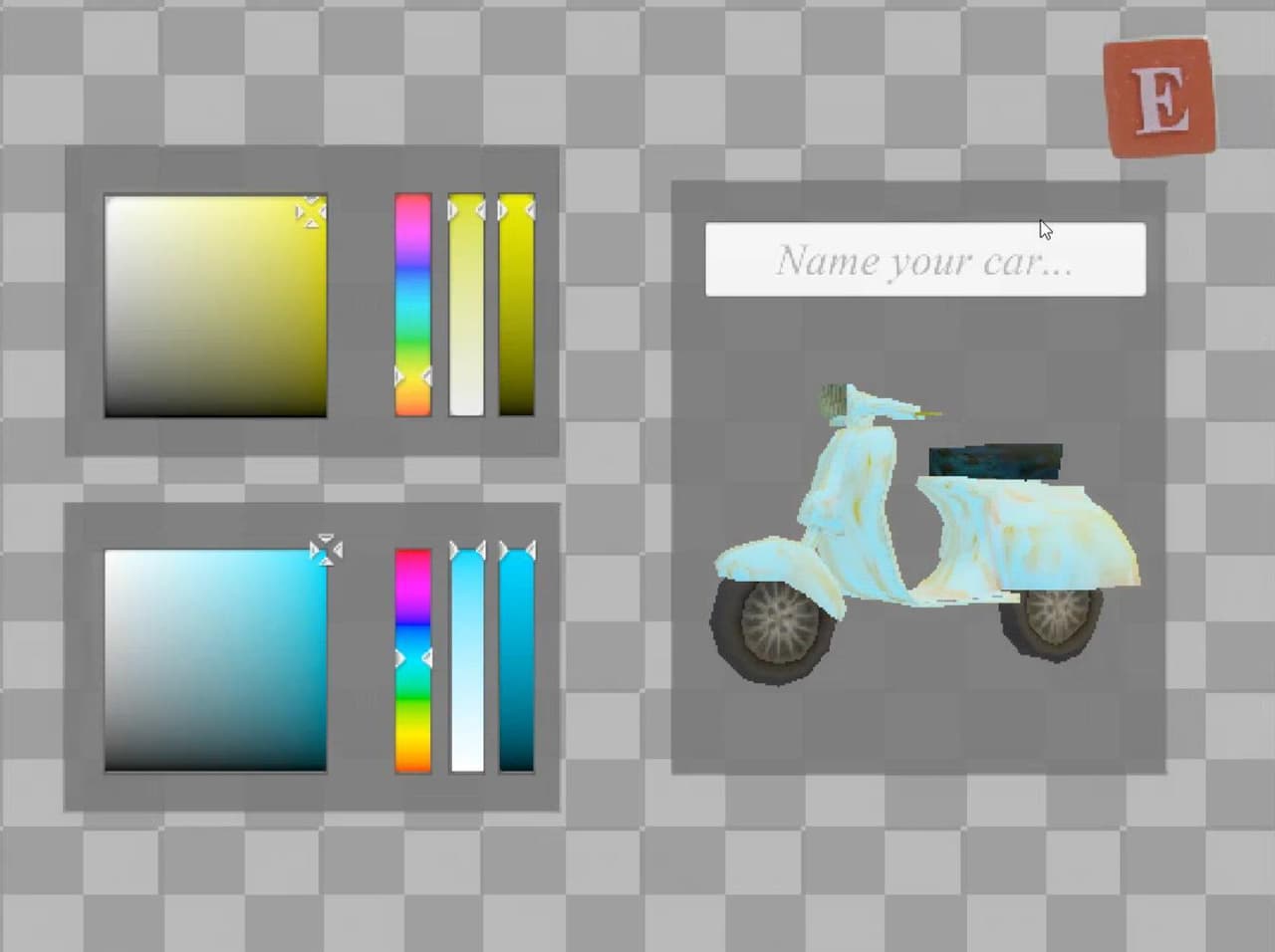This screenshot has height=952, width=1275.
Task: Click the hue bar in the yellow picker panel
Action: point(413,305)
